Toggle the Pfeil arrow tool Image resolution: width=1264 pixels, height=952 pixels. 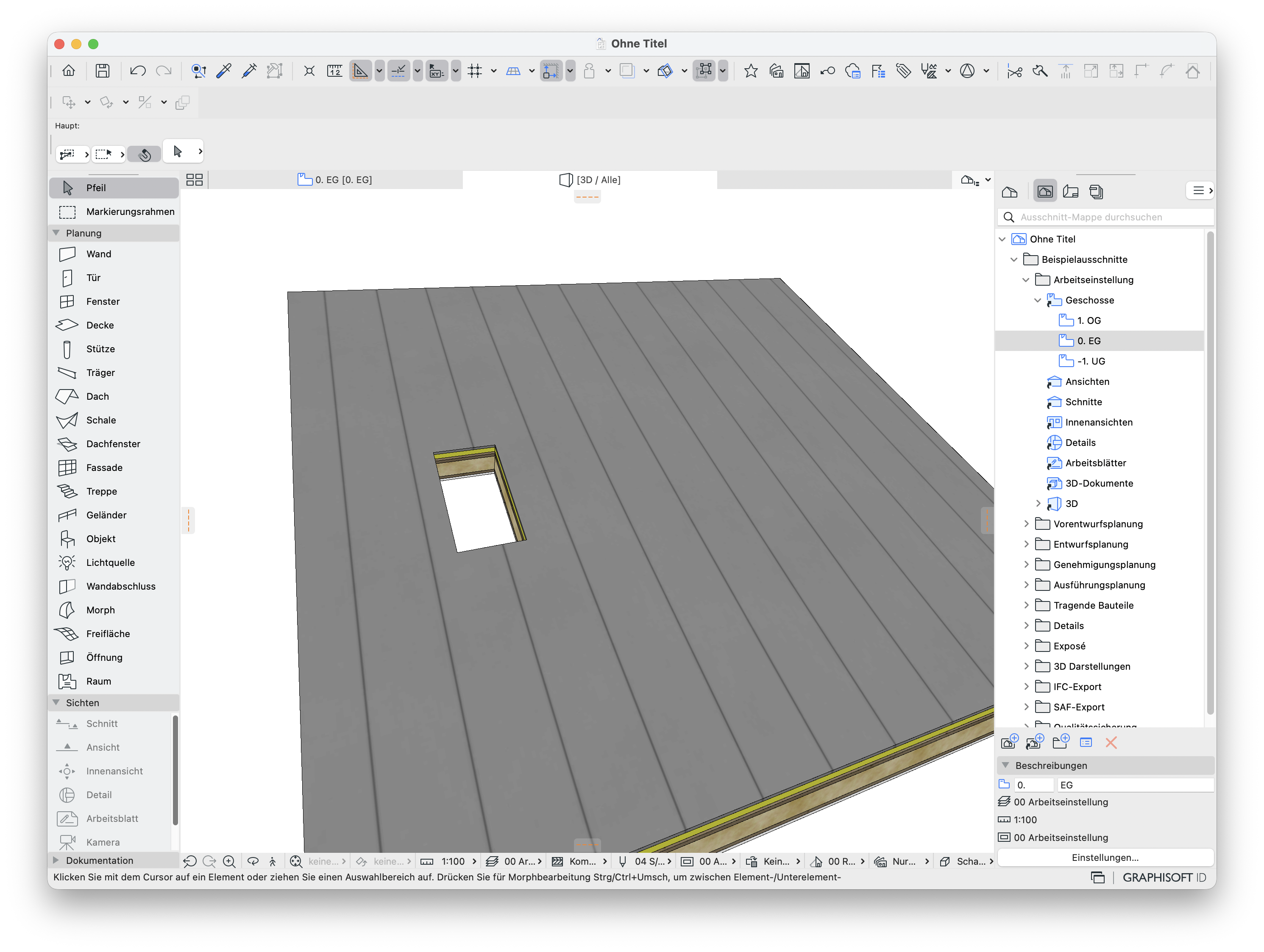point(114,188)
